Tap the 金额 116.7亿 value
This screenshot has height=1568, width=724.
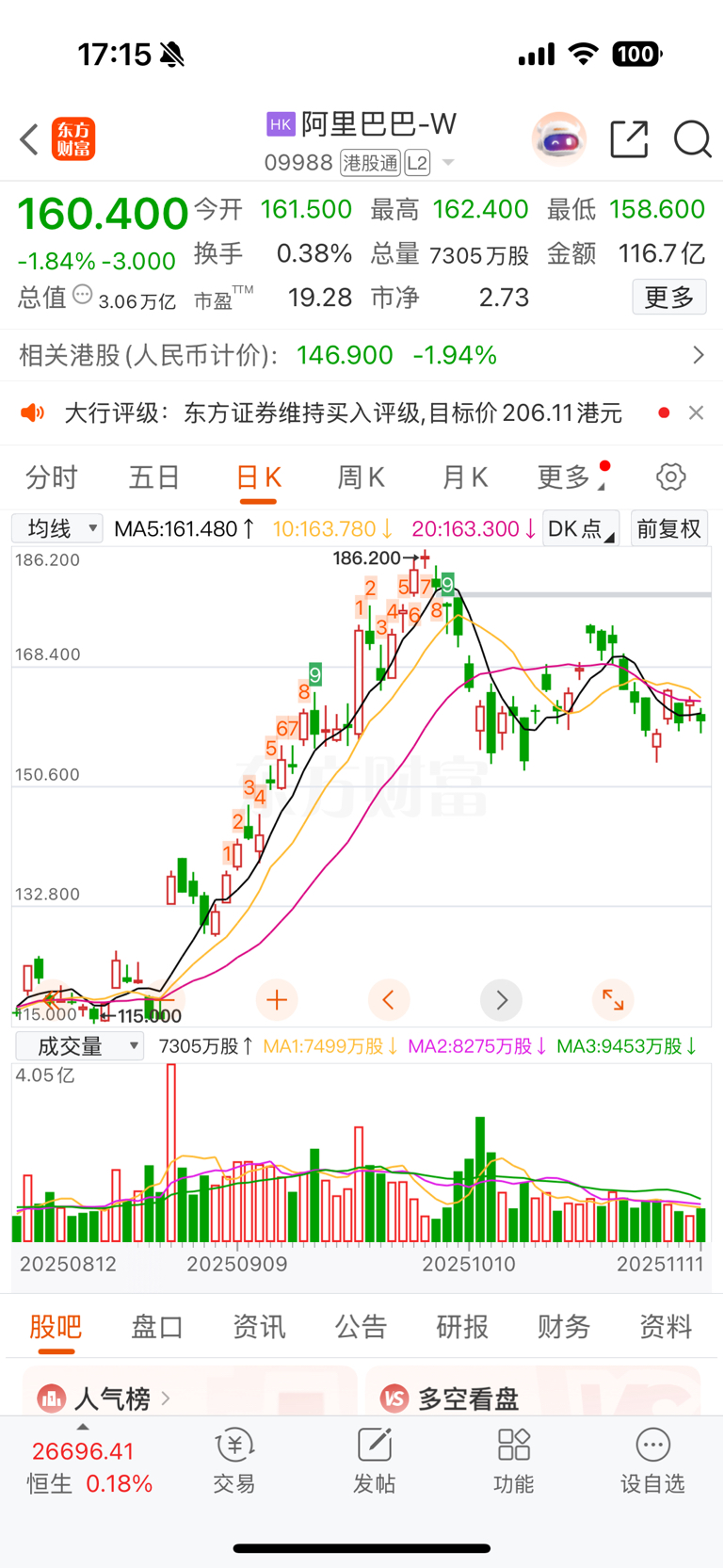[662, 253]
